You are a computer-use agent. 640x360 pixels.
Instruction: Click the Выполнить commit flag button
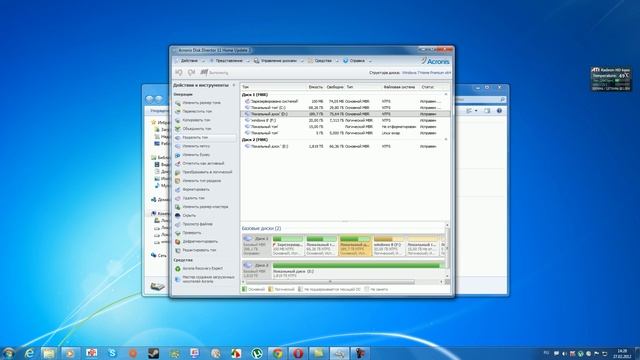(x=214, y=73)
